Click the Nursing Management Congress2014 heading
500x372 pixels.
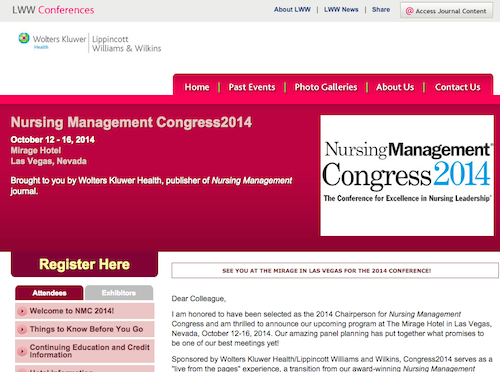[x=131, y=122]
